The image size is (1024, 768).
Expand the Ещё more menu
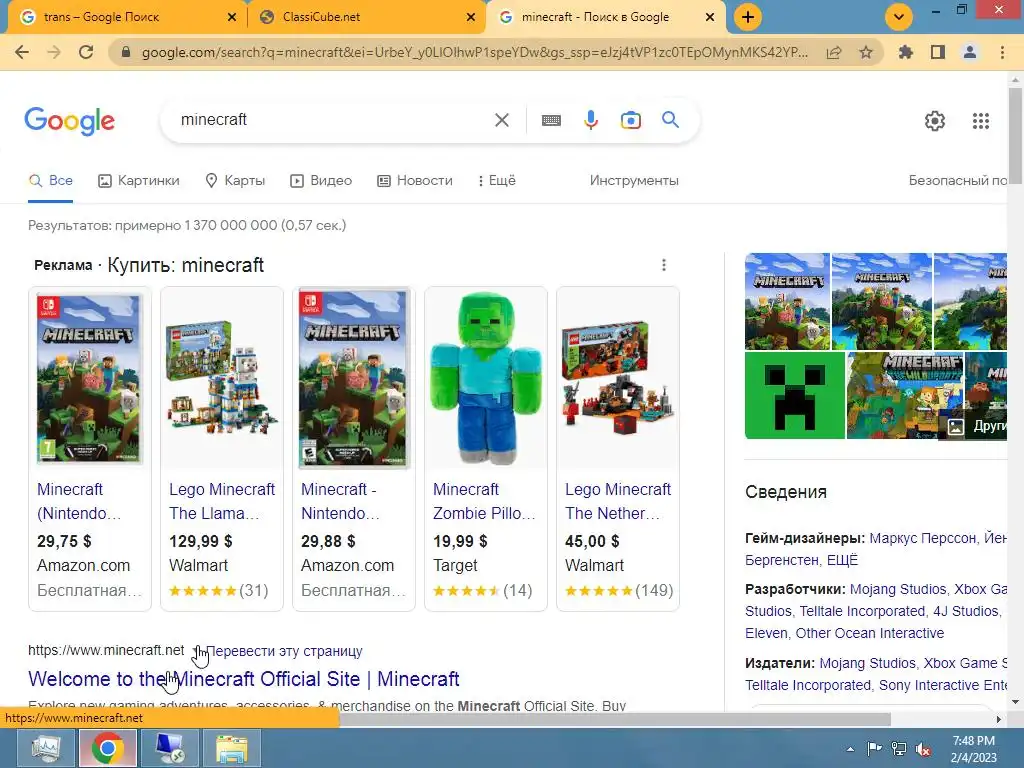(x=496, y=180)
